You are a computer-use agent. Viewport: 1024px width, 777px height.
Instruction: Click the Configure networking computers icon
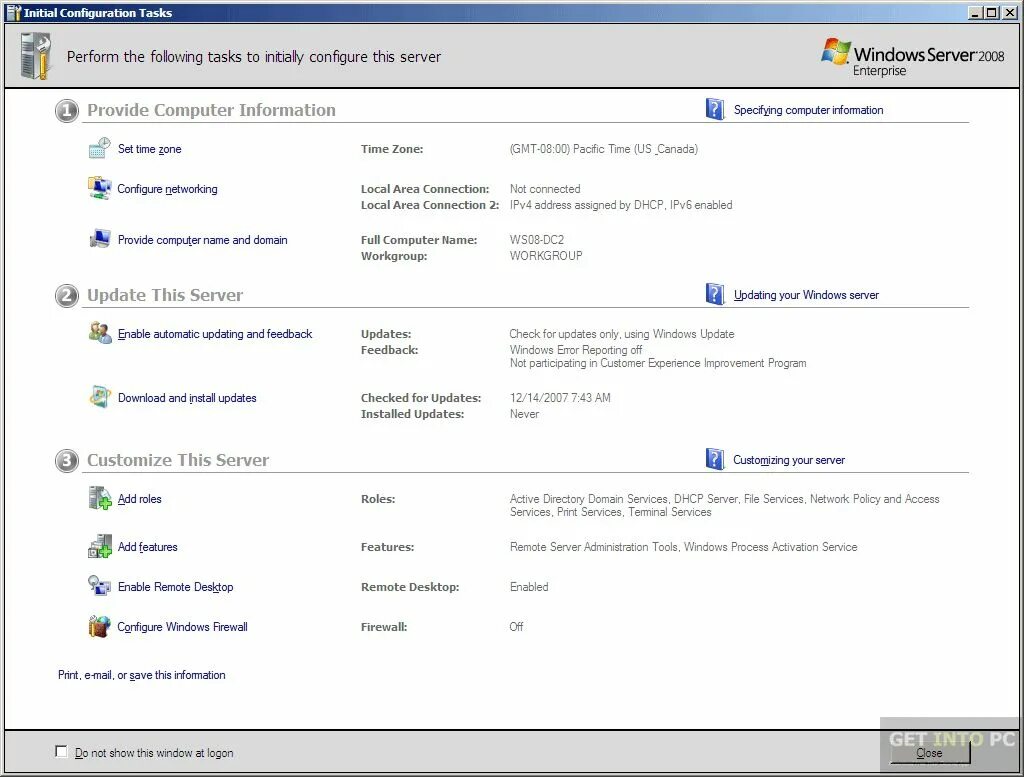100,188
